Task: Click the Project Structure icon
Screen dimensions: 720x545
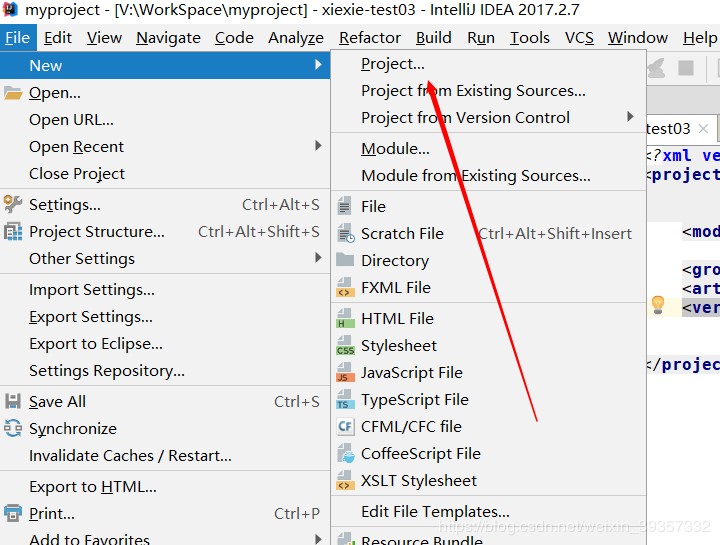Action: pos(13,231)
